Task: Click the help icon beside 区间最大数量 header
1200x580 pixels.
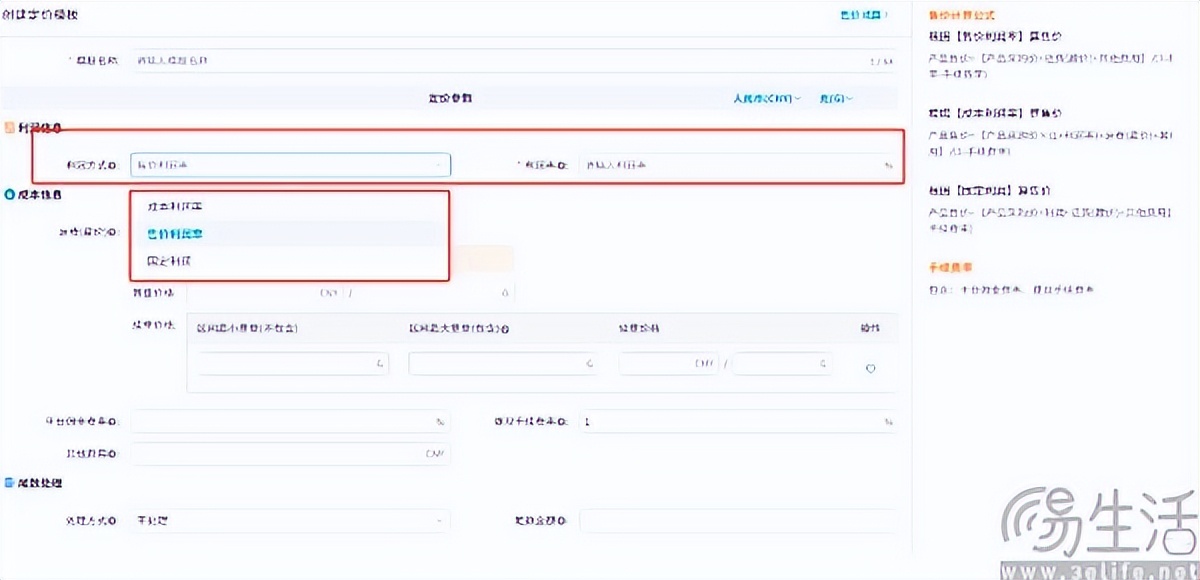Action: click(505, 328)
